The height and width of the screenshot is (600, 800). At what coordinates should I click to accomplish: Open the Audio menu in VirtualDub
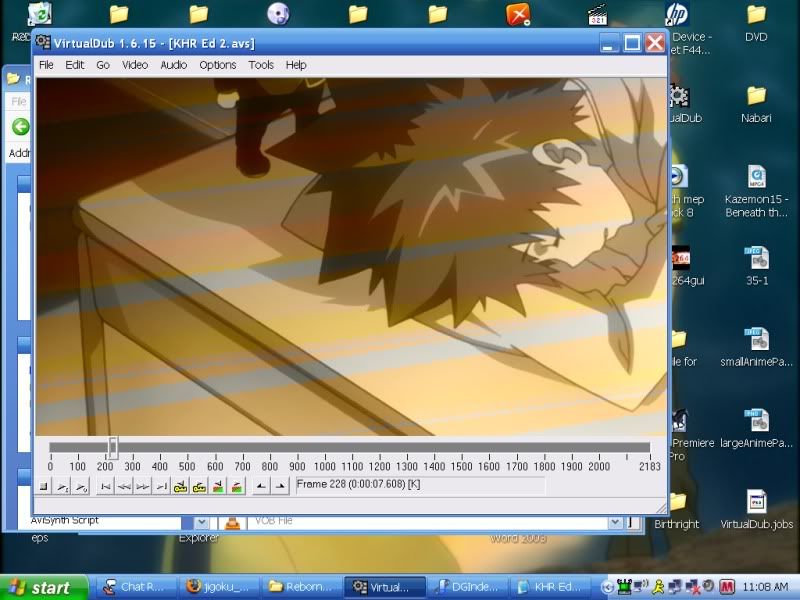point(173,65)
